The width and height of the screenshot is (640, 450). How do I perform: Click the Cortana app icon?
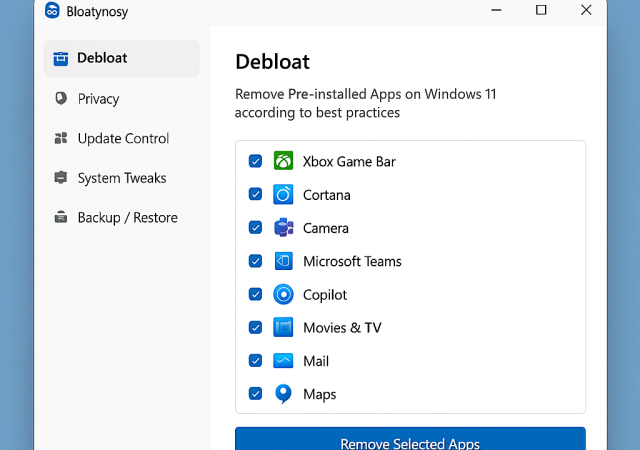pyautogui.click(x=284, y=194)
